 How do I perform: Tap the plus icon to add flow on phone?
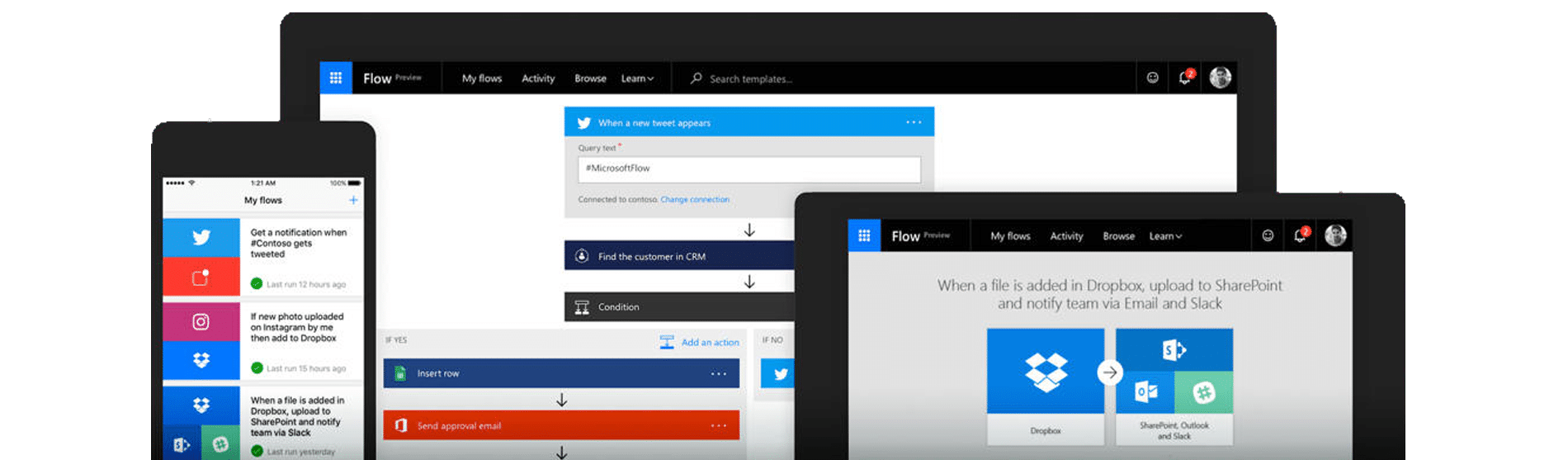tap(353, 200)
